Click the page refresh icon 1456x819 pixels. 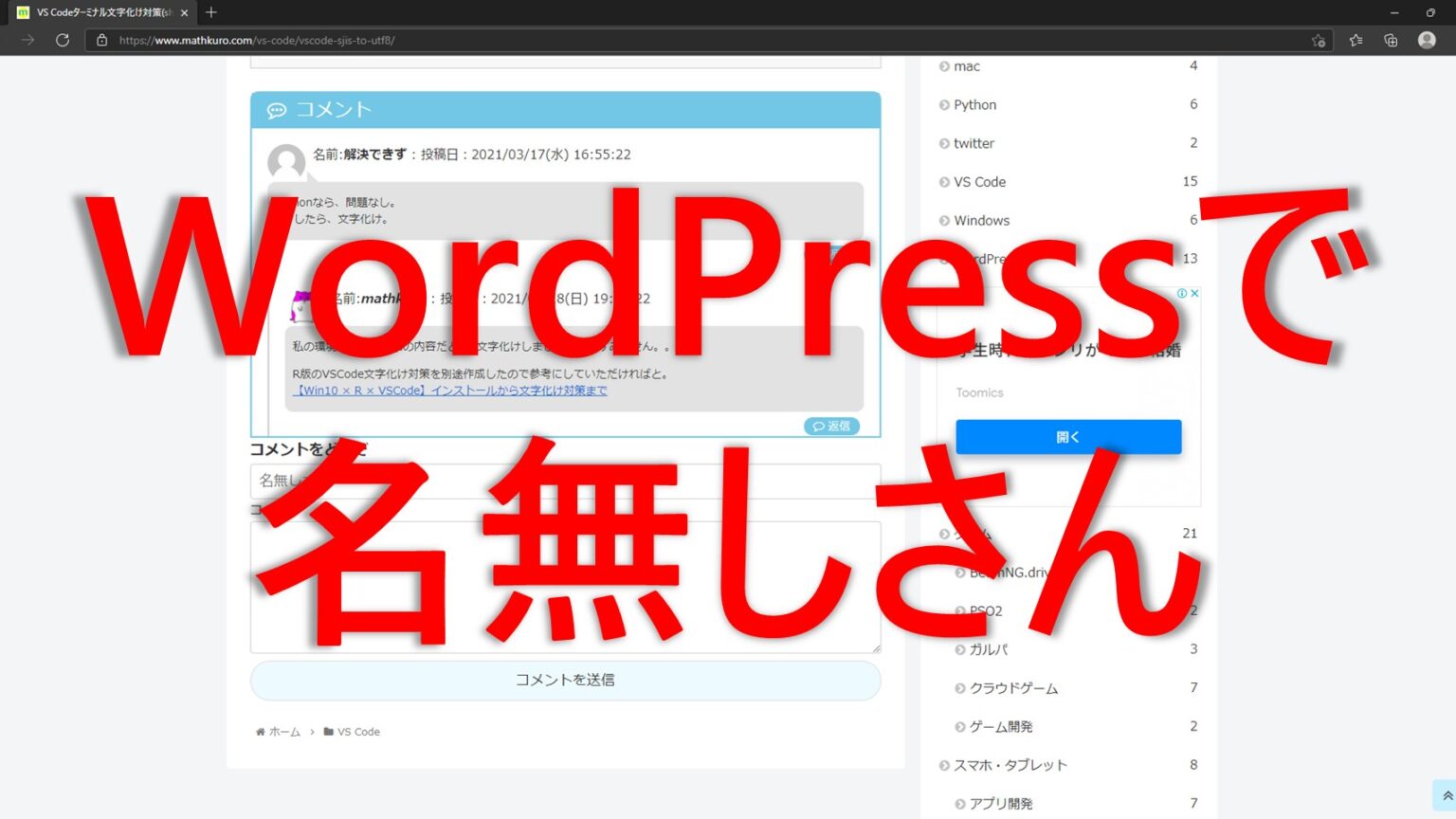[x=62, y=40]
